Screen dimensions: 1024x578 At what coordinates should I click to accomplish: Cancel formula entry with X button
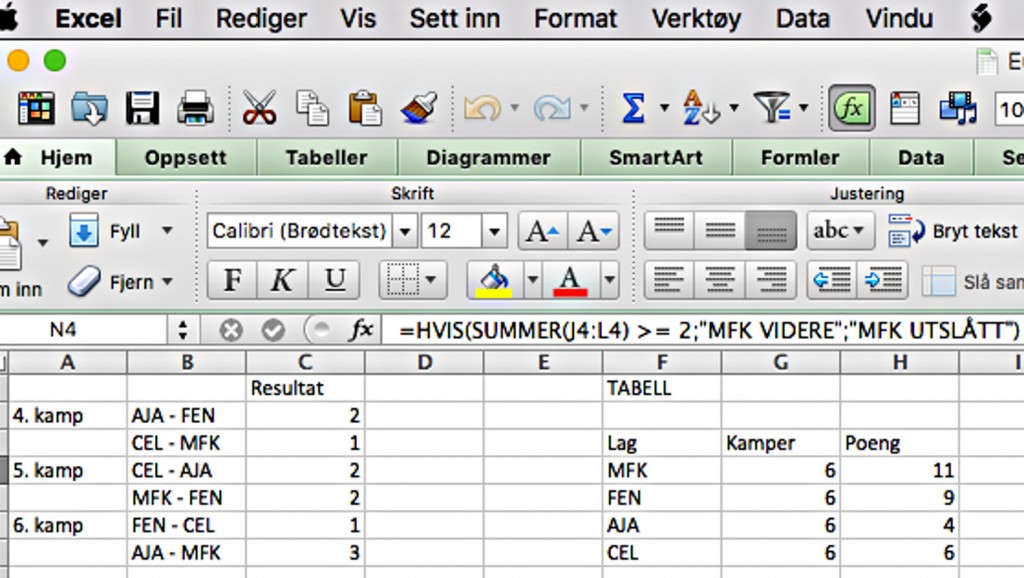pyautogui.click(x=231, y=330)
